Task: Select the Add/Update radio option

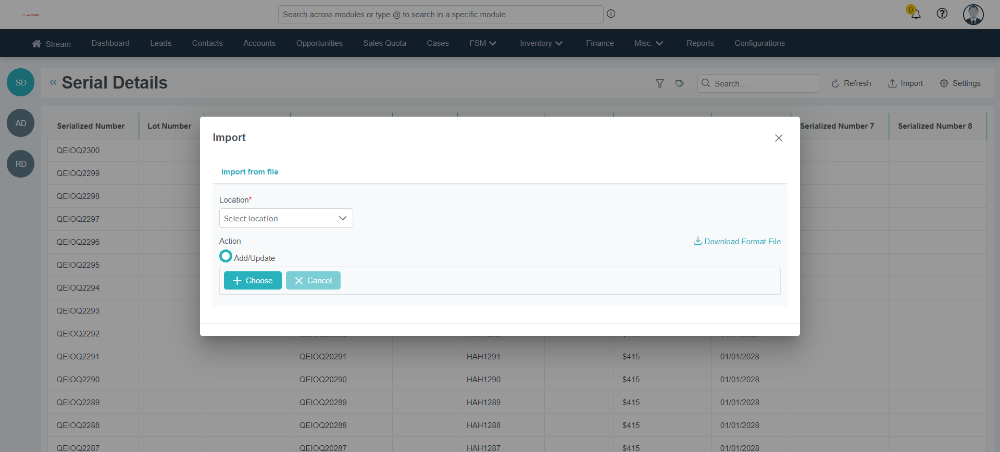Action: pyautogui.click(x=226, y=257)
